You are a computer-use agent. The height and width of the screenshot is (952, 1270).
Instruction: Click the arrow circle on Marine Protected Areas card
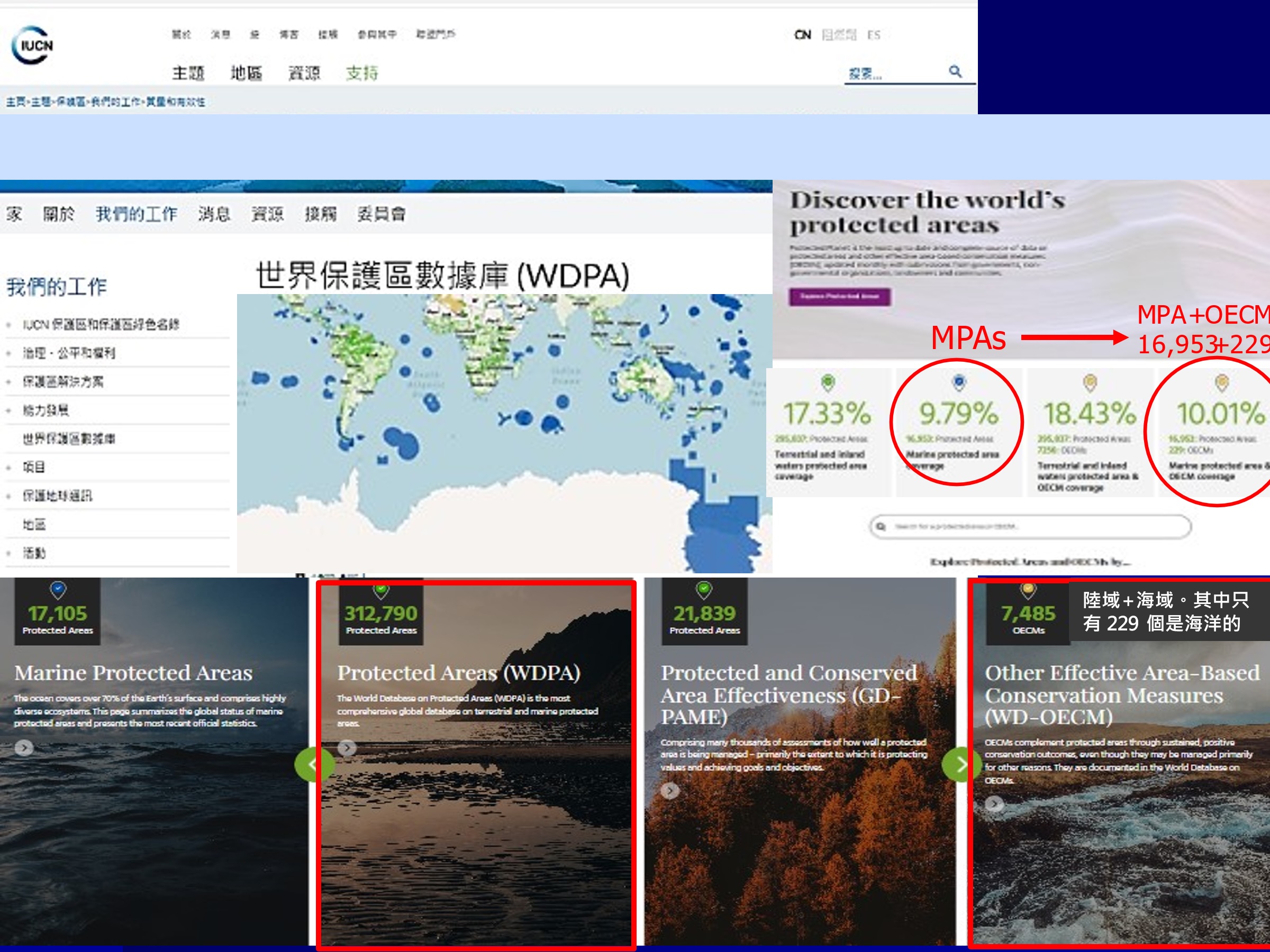24,747
